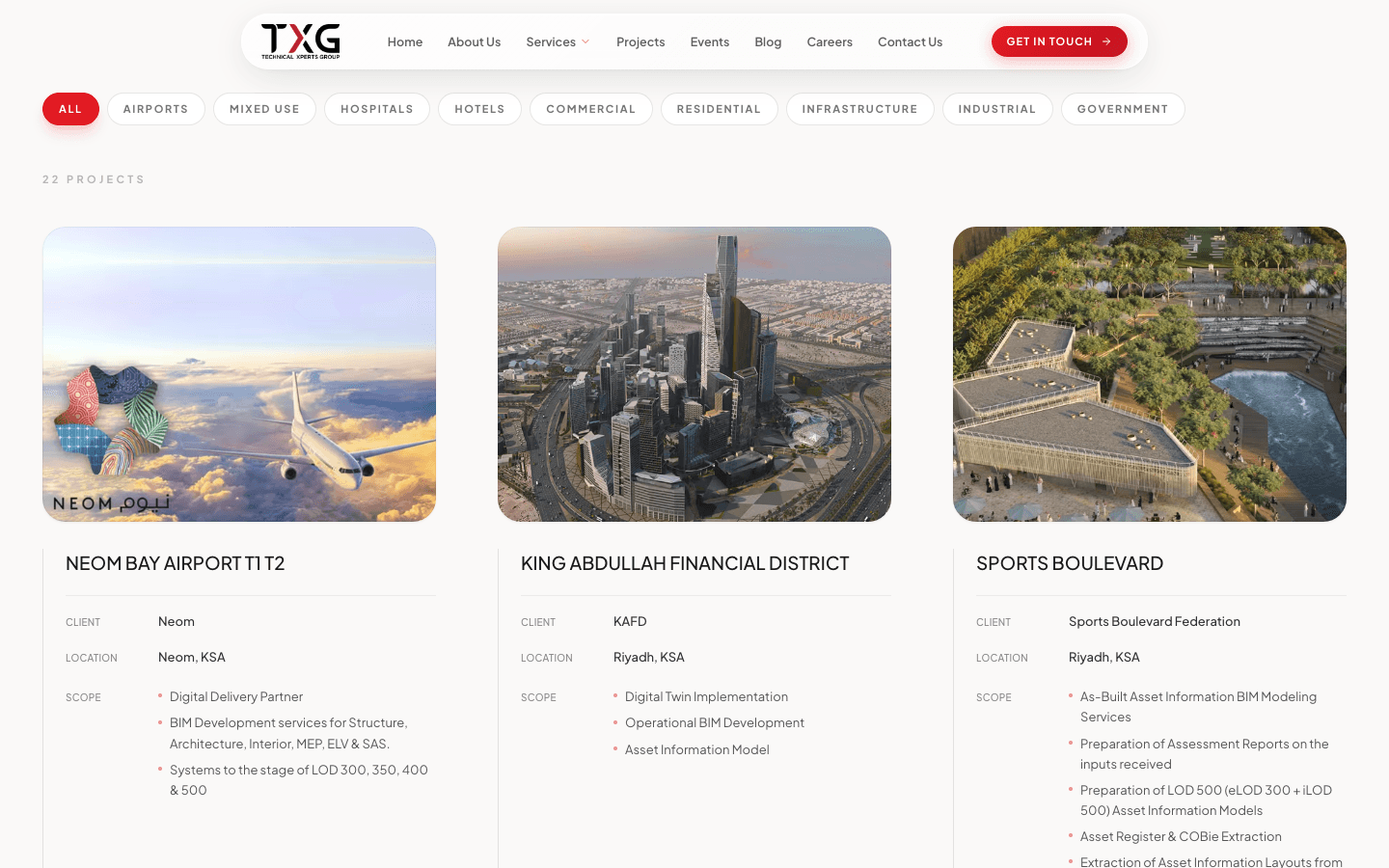Click 'Sports Boulevard Federation' client name

point(1155,621)
